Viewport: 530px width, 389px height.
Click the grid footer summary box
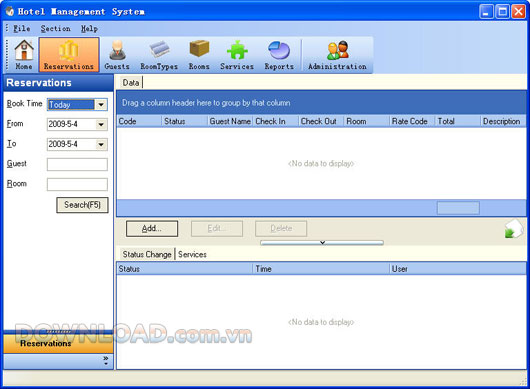[458, 208]
